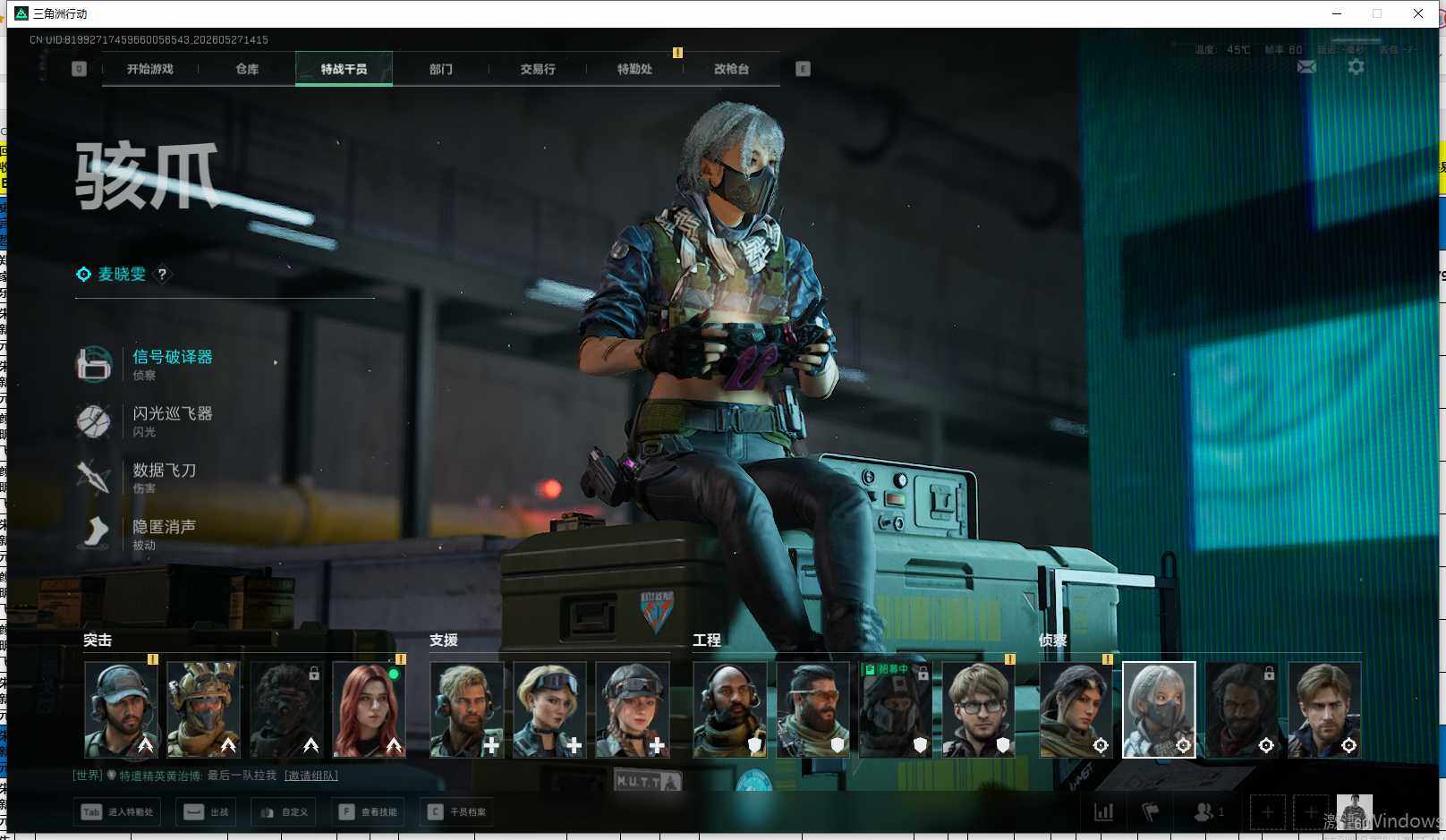Select the locked 侦察 operator portrait
This screenshot has height=840, width=1446.
[x=1241, y=709]
